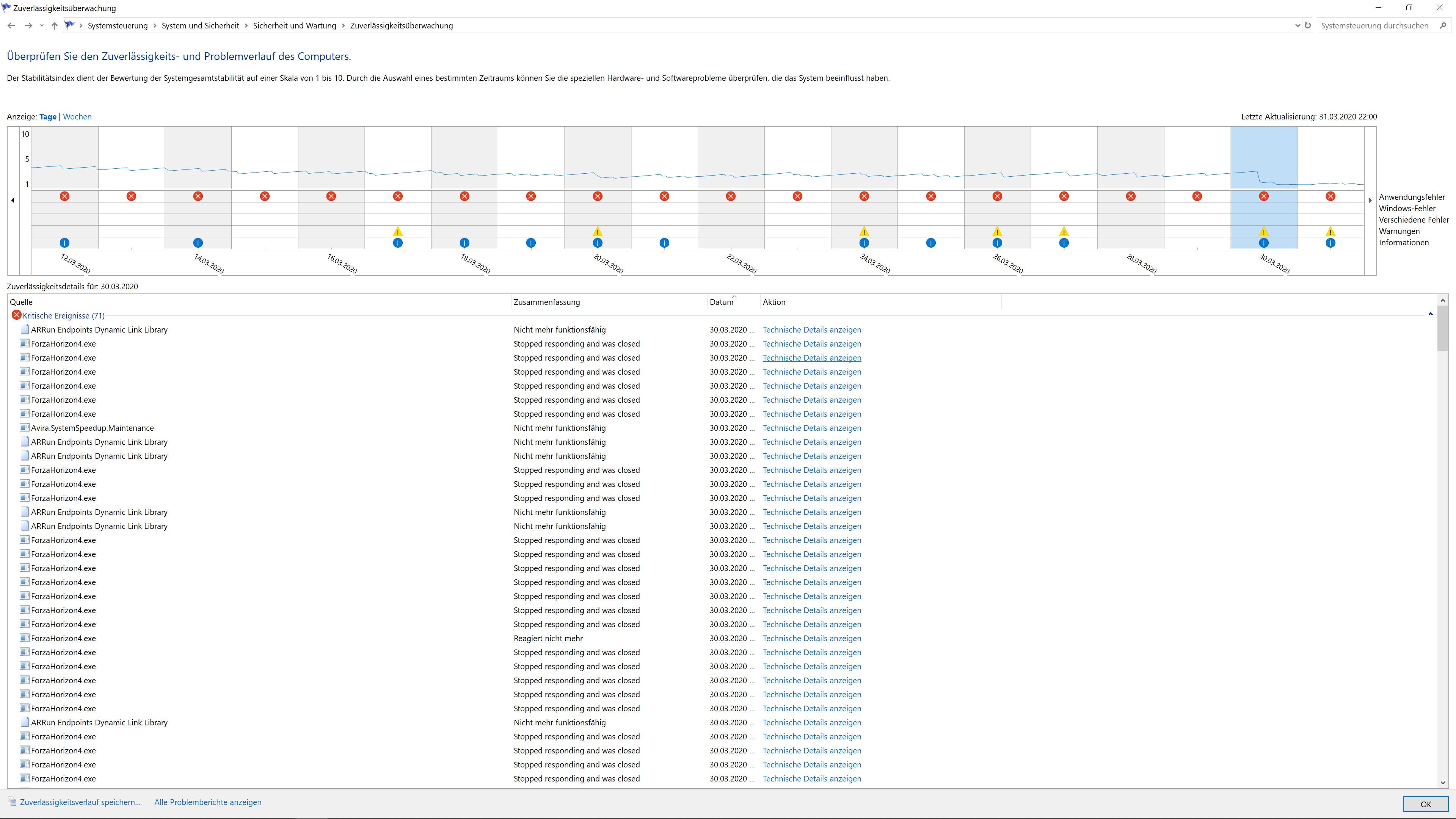The image size is (1456, 819).
Task: Click the back navigation arrow
Action: pyautogui.click(x=11, y=25)
